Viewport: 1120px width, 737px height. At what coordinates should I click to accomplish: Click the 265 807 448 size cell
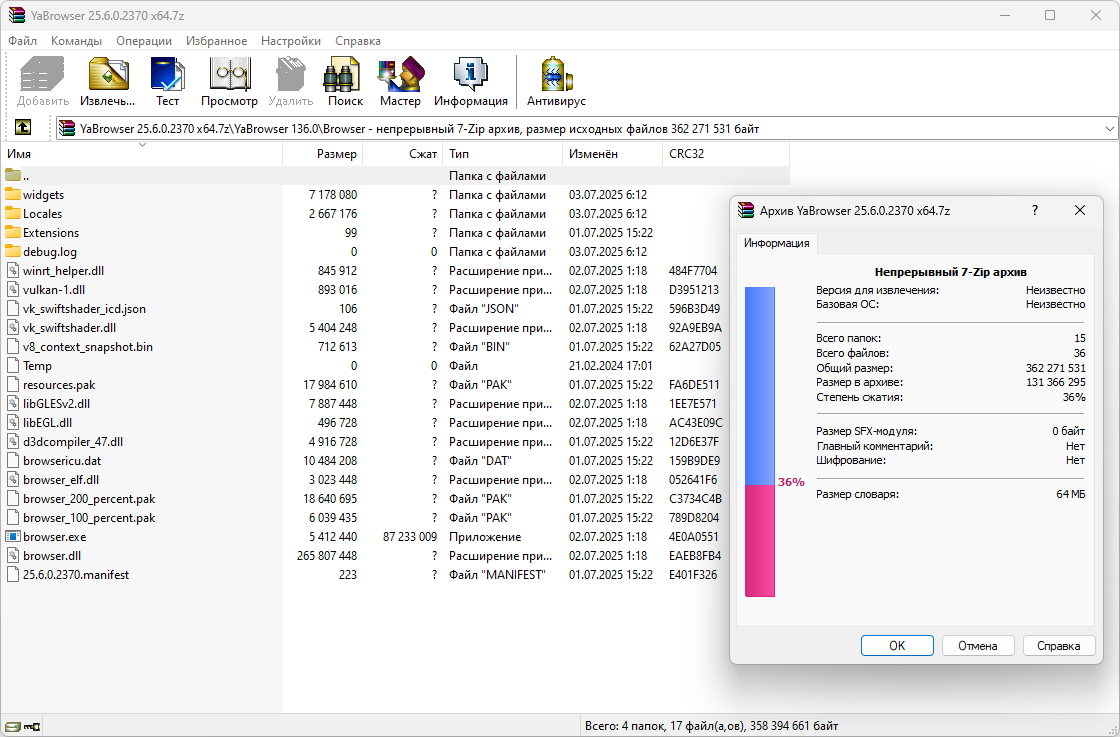327,556
